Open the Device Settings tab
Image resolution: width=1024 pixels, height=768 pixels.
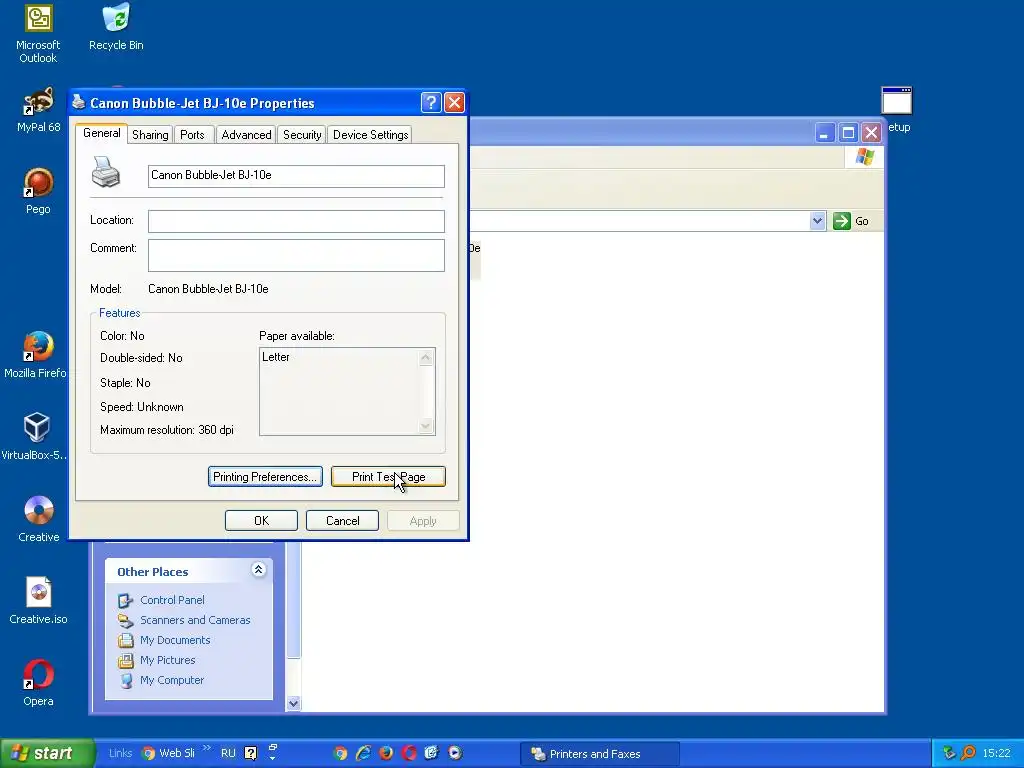tap(370, 135)
